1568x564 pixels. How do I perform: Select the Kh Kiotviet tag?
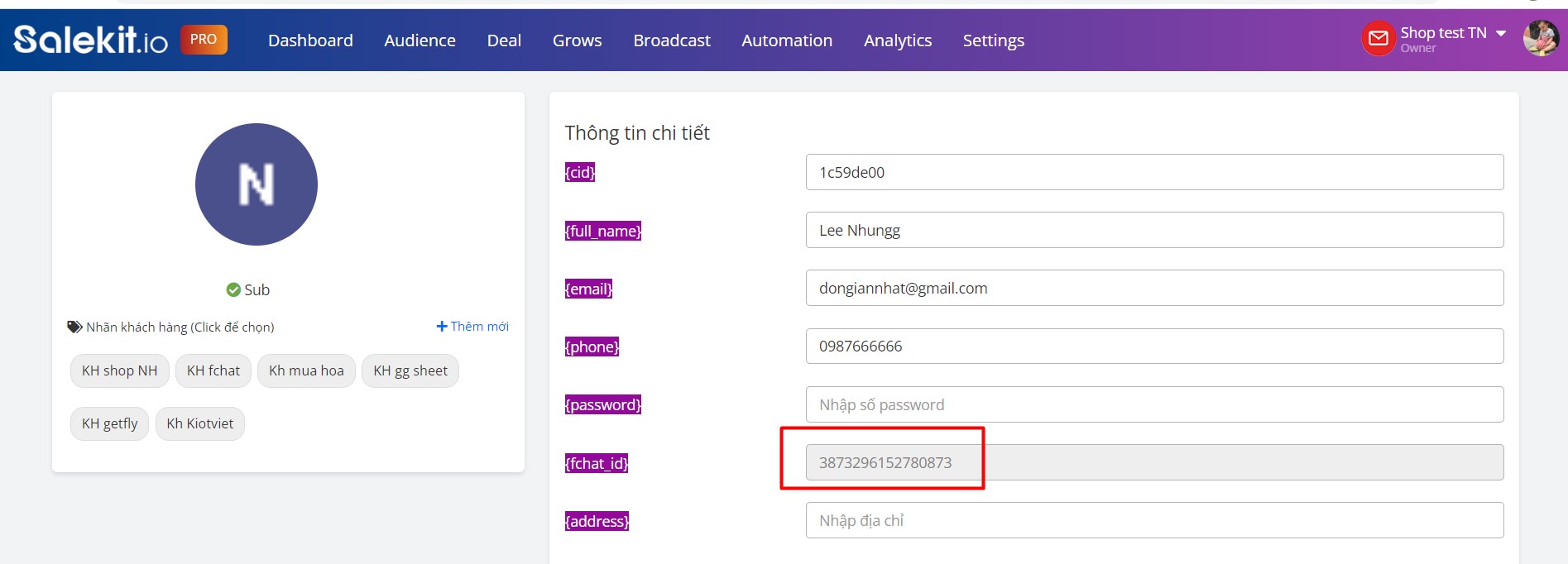(200, 423)
